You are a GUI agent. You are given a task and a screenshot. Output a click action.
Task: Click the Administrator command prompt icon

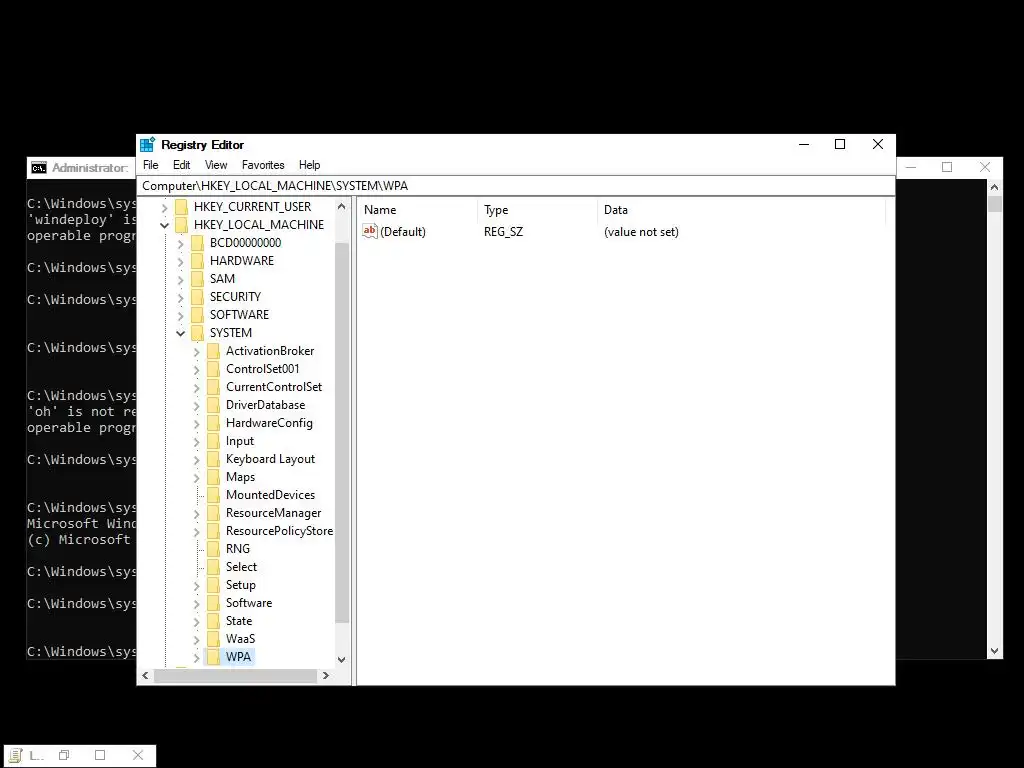[39, 168]
